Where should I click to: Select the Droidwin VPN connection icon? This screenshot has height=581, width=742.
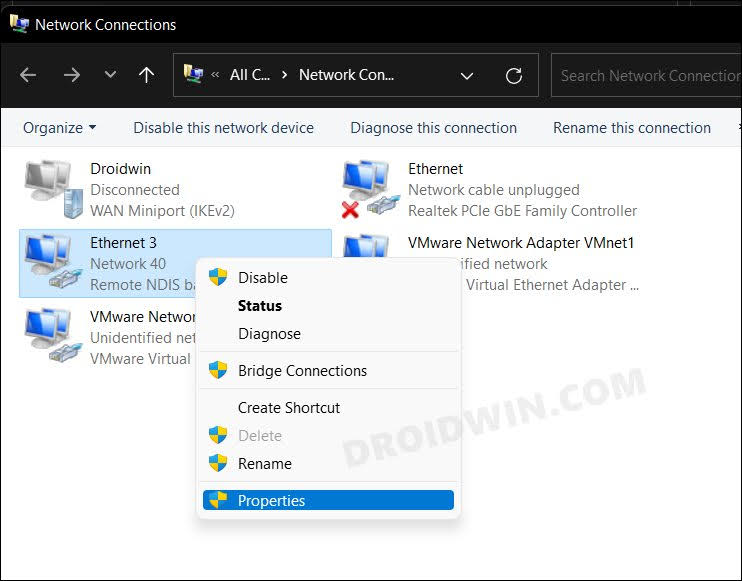54,189
